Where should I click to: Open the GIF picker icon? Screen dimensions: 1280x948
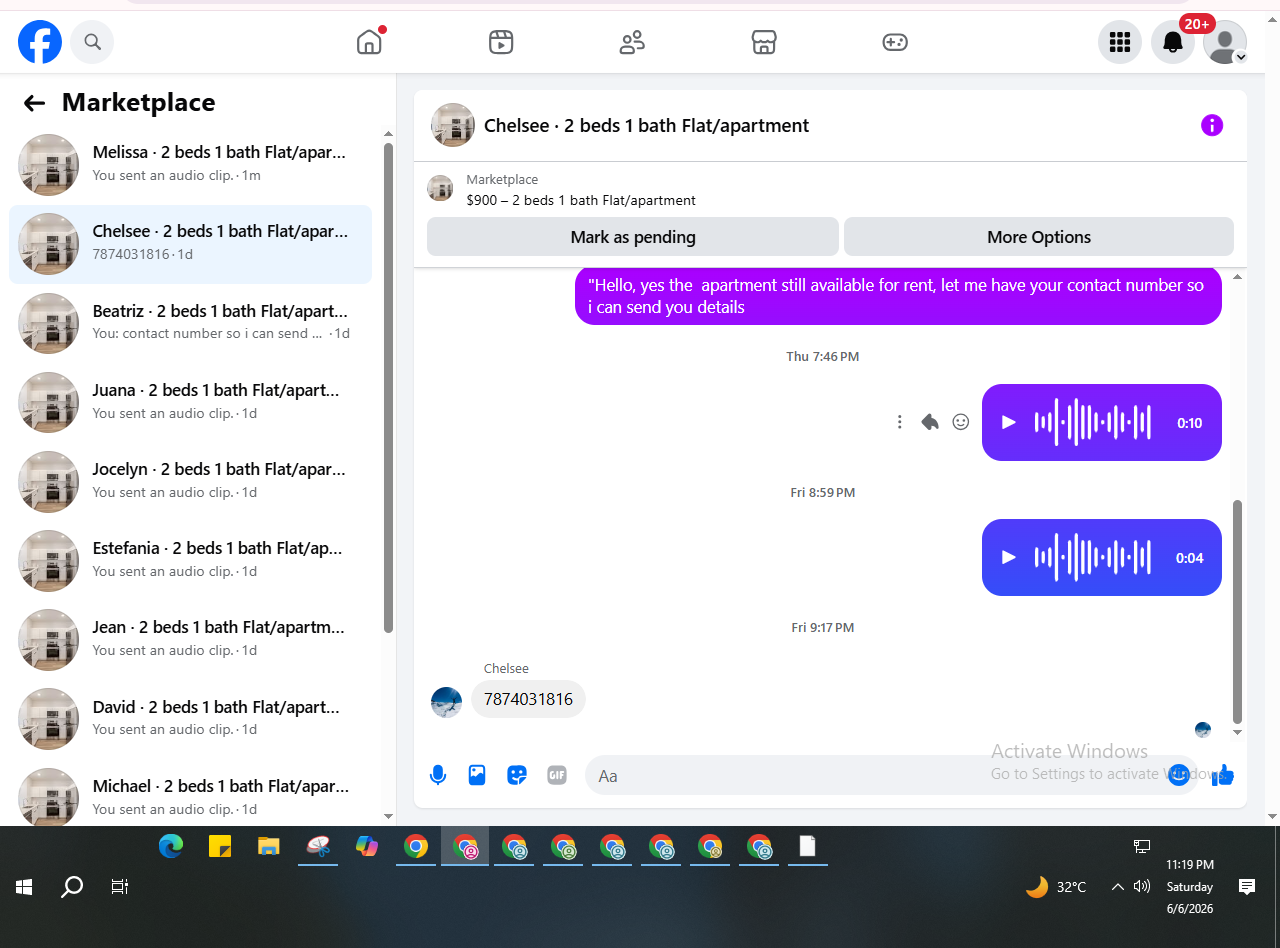(x=557, y=775)
